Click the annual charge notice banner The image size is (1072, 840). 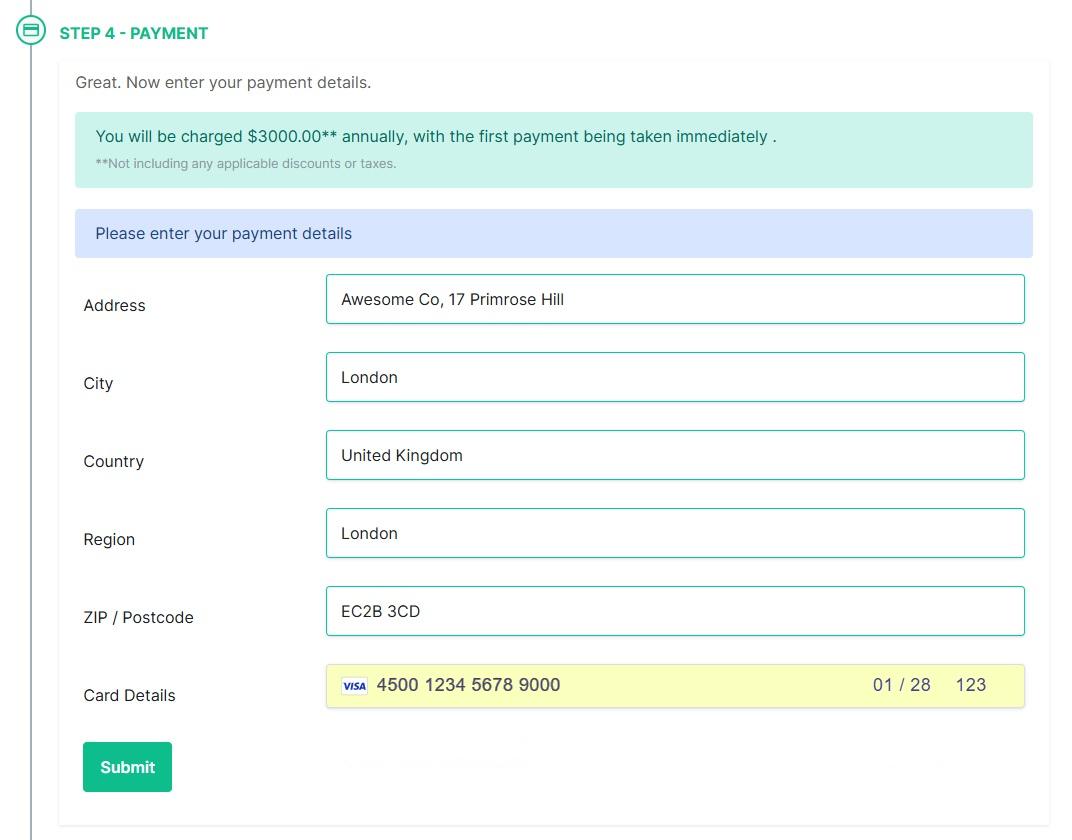tap(553, 149)
